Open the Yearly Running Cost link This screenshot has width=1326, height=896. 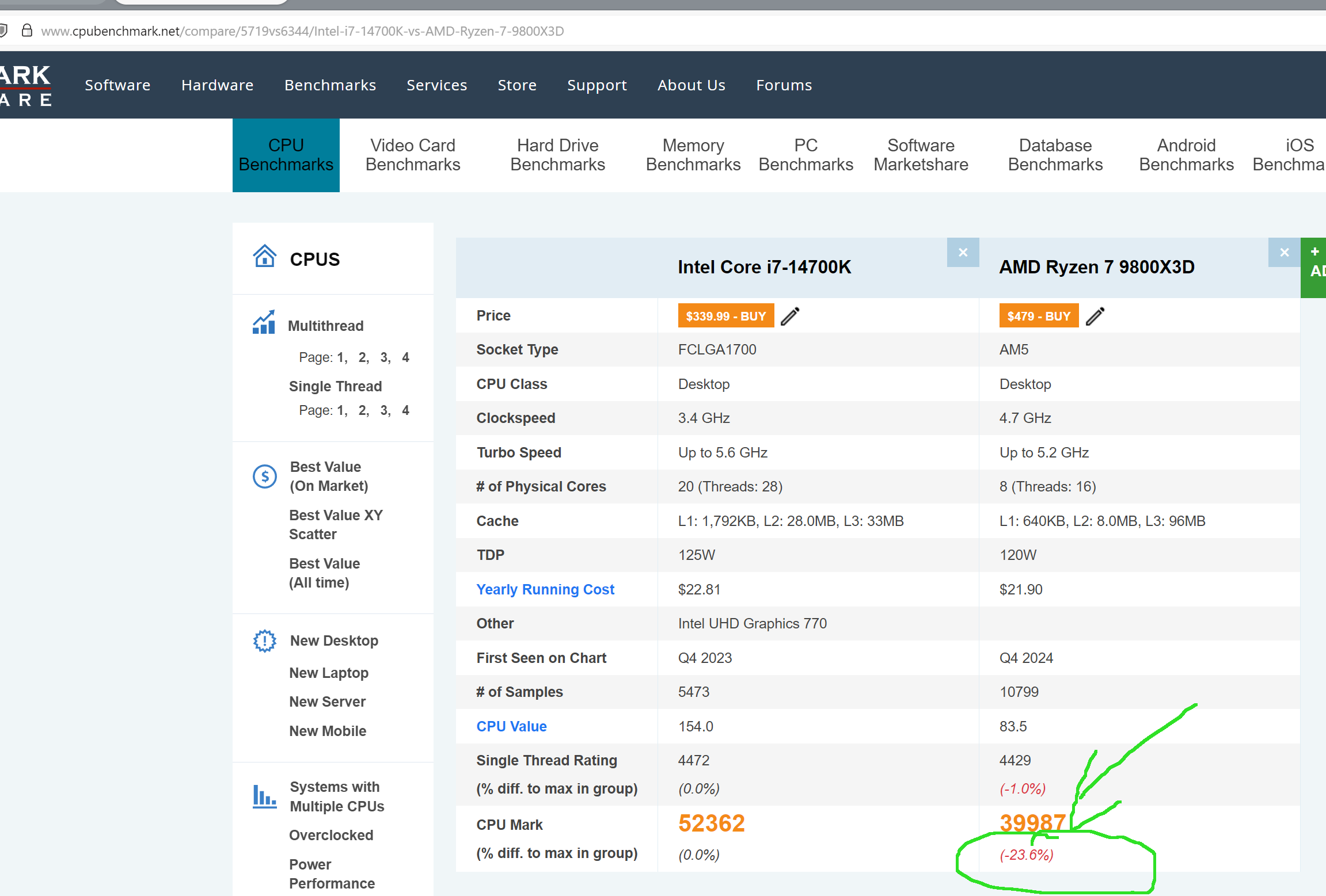tap(545, 589)
